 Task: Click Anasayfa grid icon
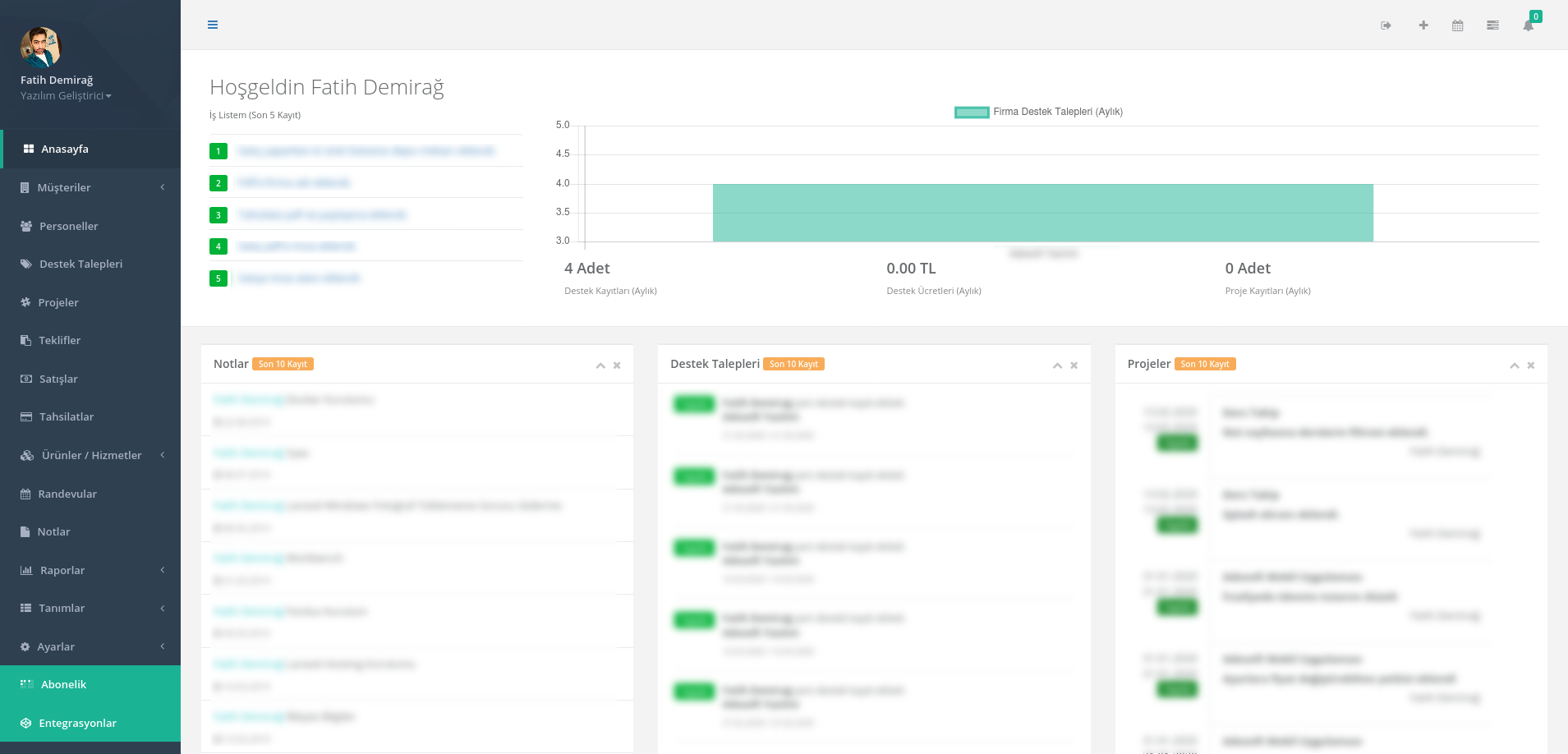pyautogui.click(x=28, y=149)
